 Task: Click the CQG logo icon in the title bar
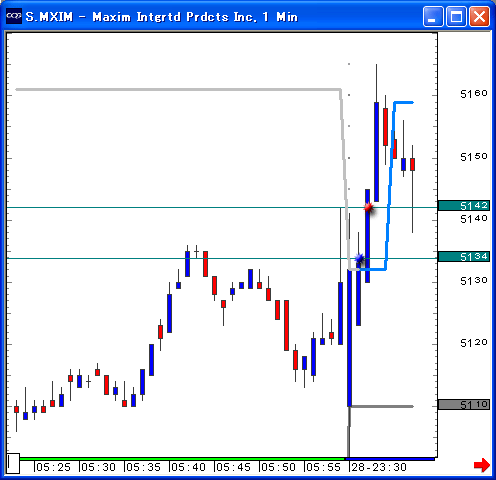point(14,16)
